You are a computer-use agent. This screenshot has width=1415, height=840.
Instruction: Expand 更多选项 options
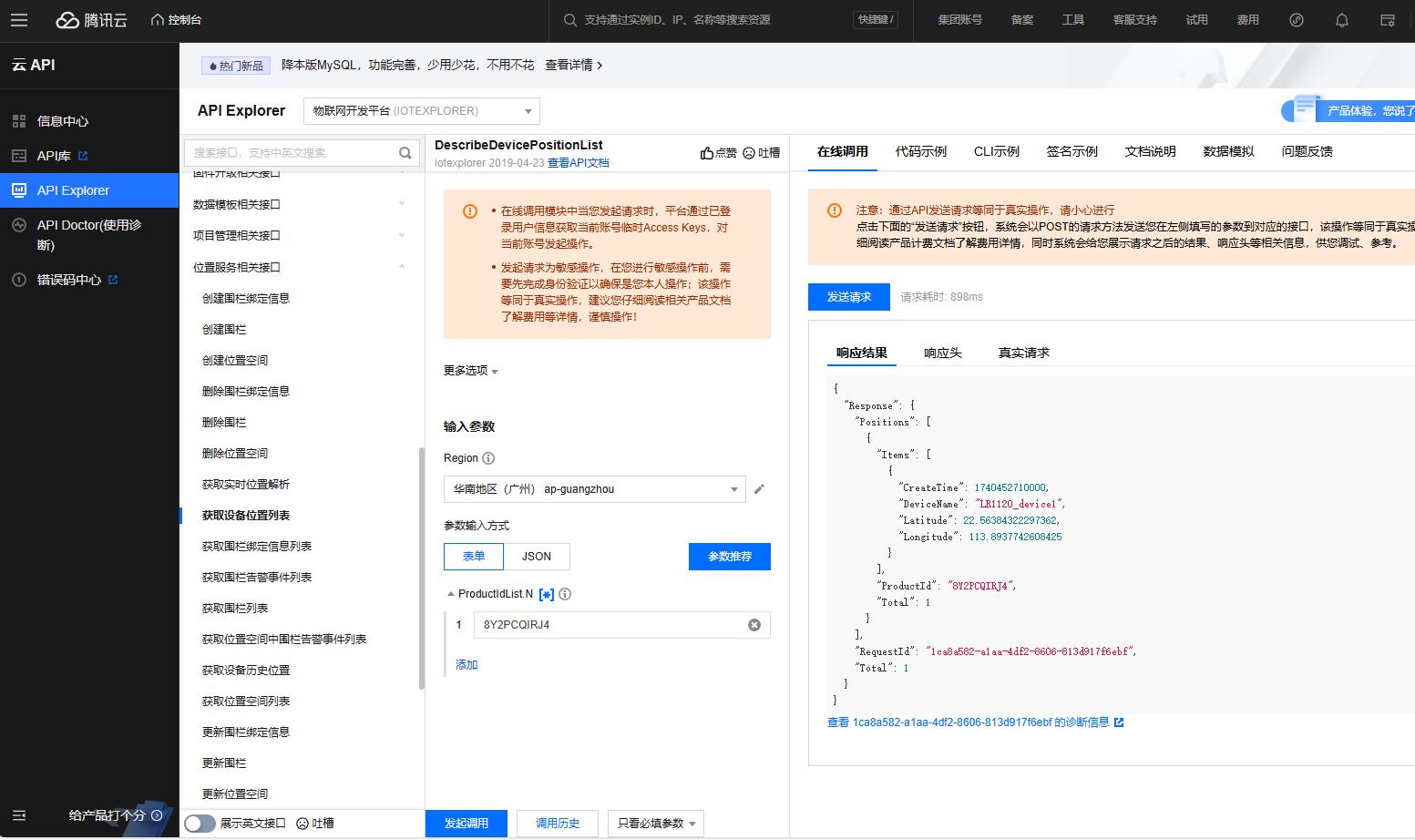click(471, 371)
